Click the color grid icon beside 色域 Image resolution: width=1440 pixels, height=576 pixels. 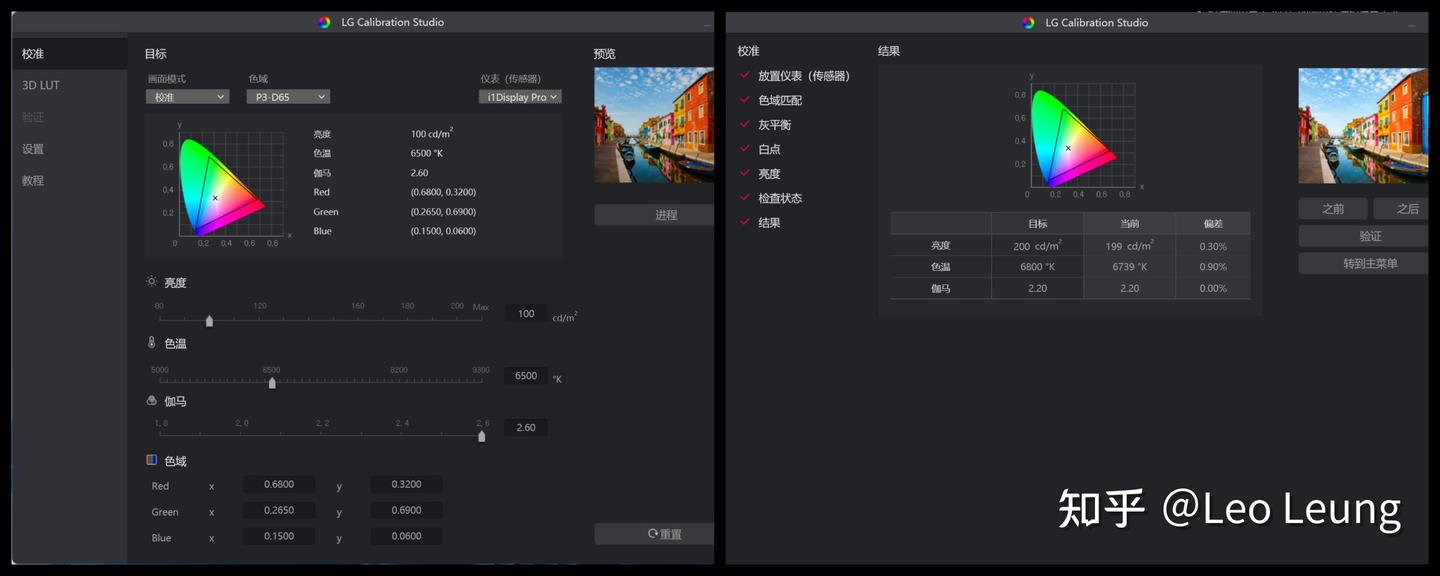pyautogui.click(x=150, y=461)
